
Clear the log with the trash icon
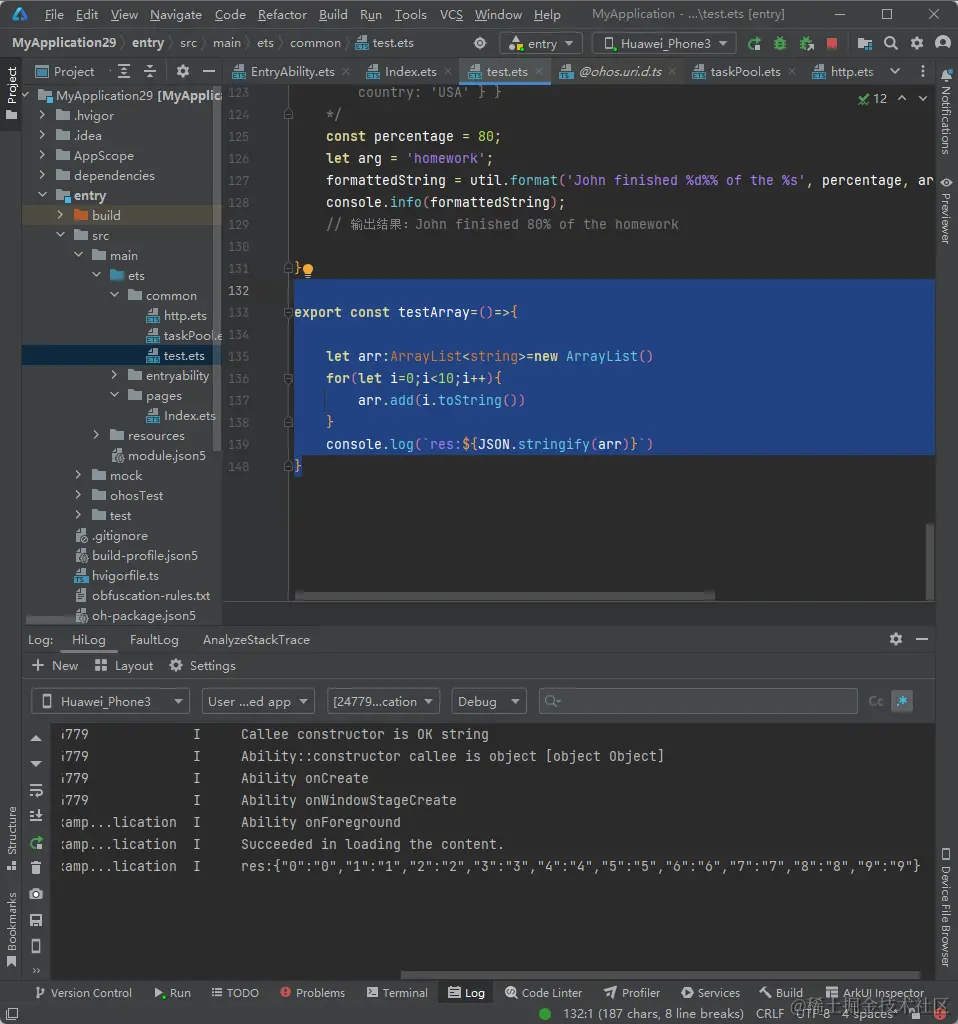(37, 867)
